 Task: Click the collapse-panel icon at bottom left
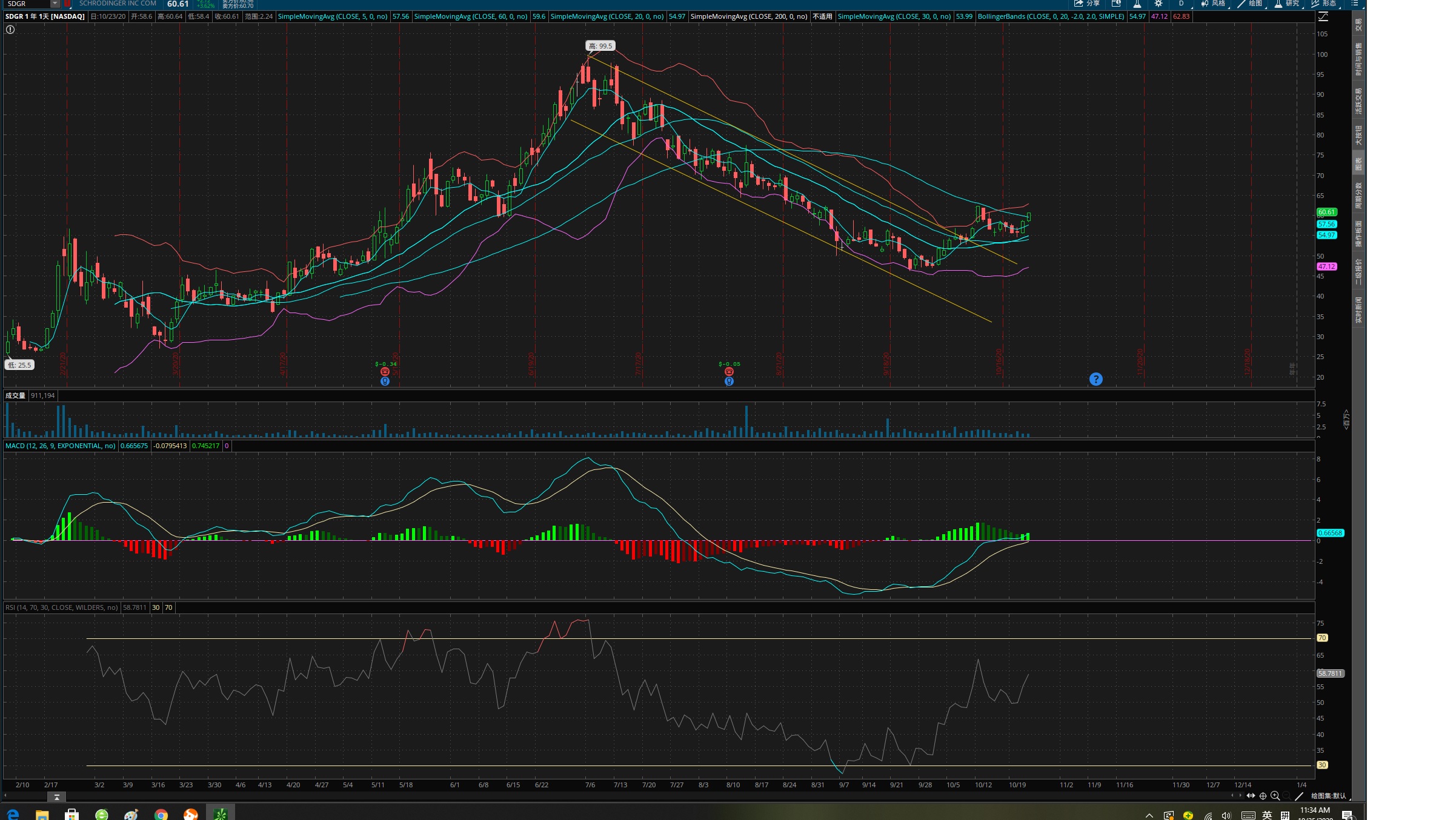[56, 797]
